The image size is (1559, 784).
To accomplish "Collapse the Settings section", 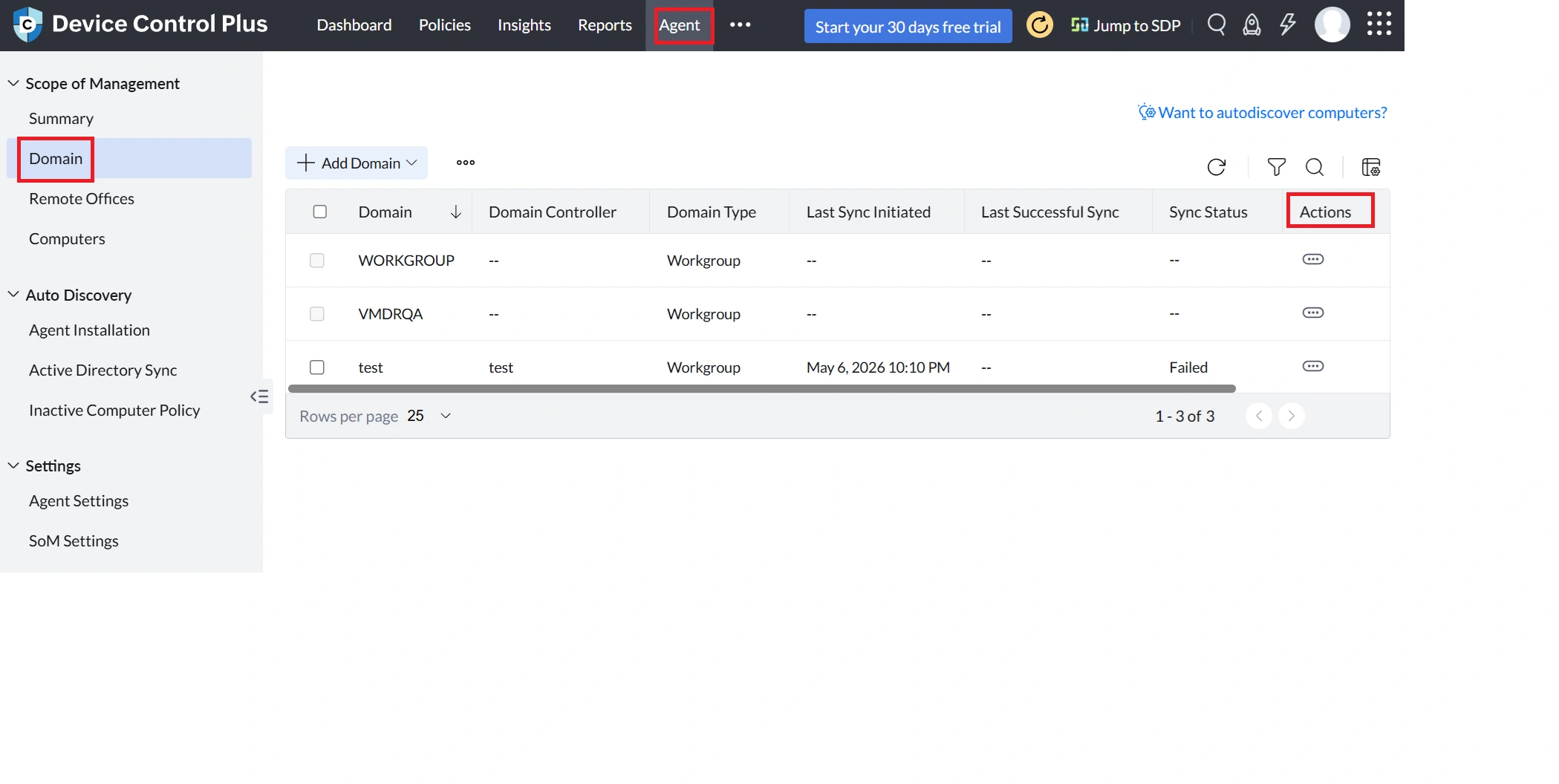I will tap(13, 465).
